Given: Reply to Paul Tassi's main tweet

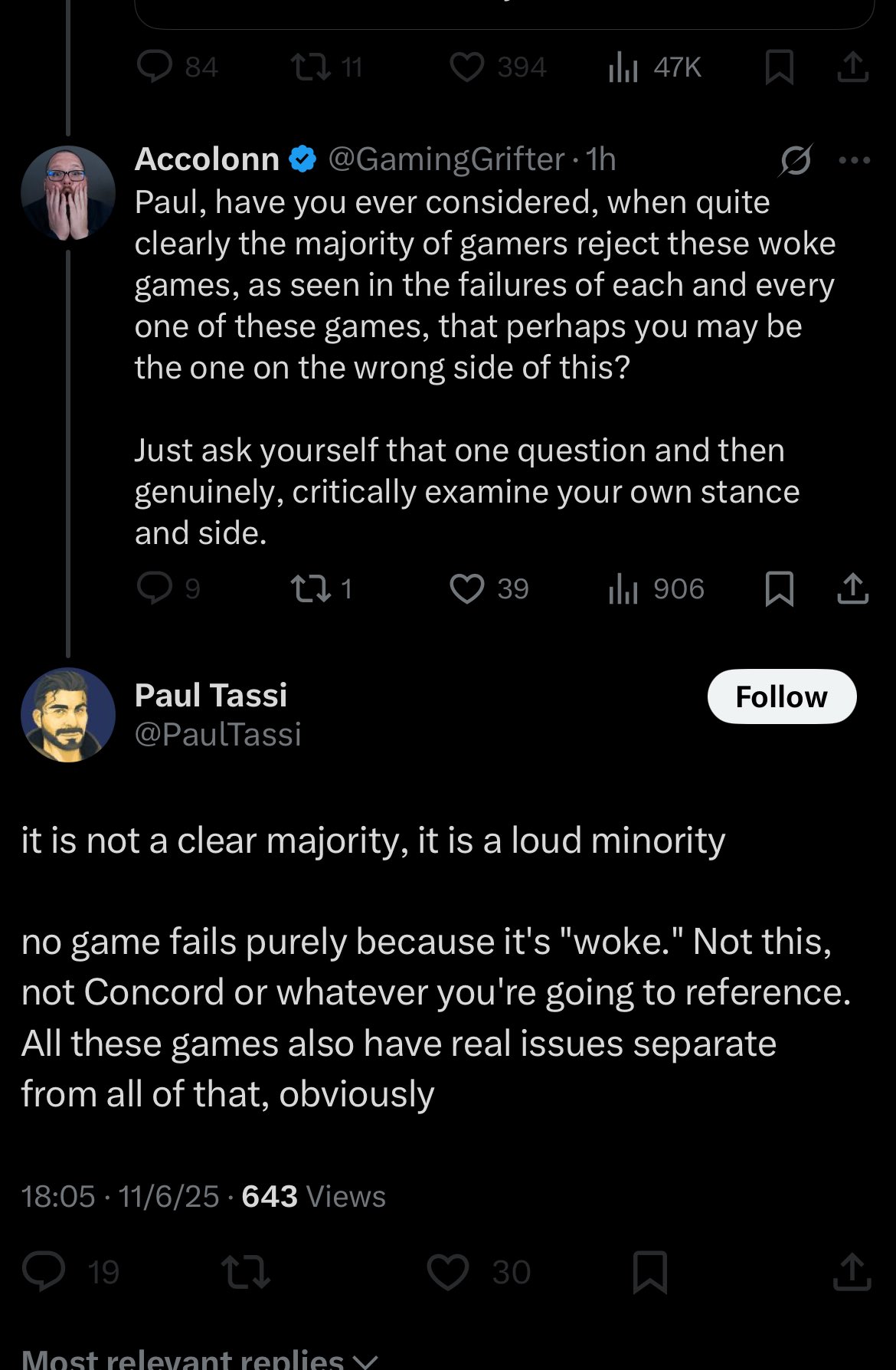Looking at the screenshot, I should (44, 1272).
